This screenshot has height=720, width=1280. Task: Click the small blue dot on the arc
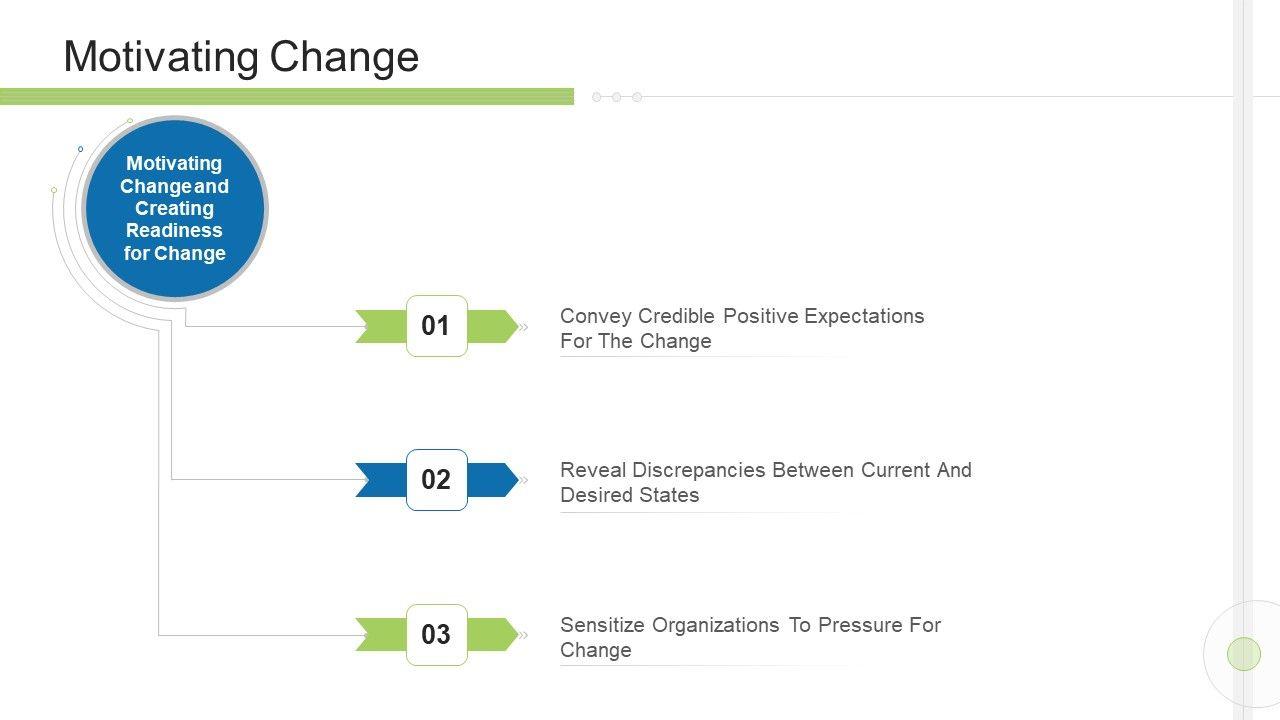[x=81, y=149]
